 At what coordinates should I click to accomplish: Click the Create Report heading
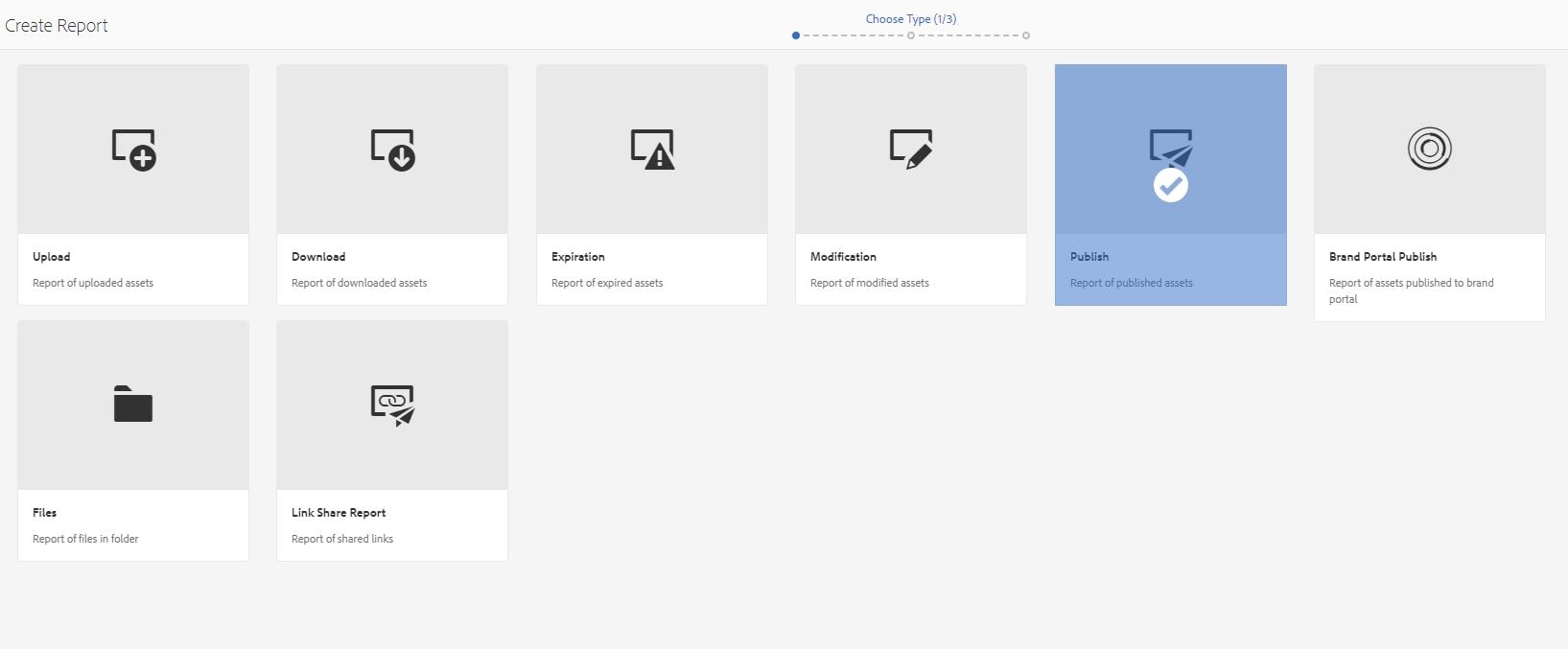(x=57, y=26)
